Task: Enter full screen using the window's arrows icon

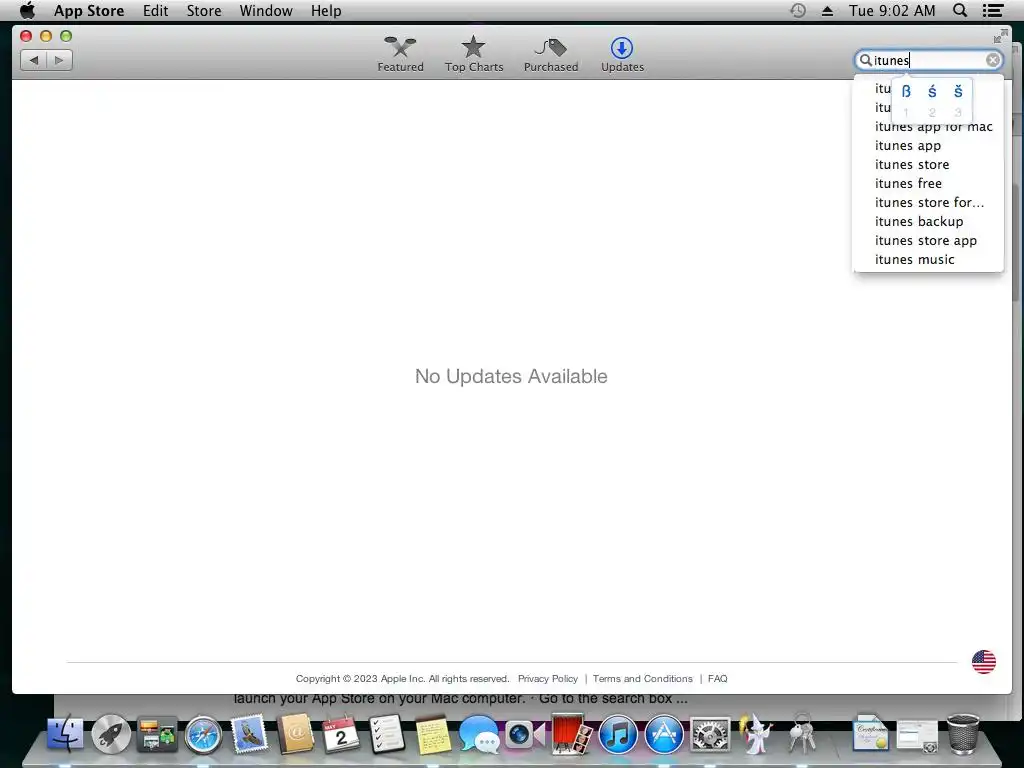Action: [1000, 37]
